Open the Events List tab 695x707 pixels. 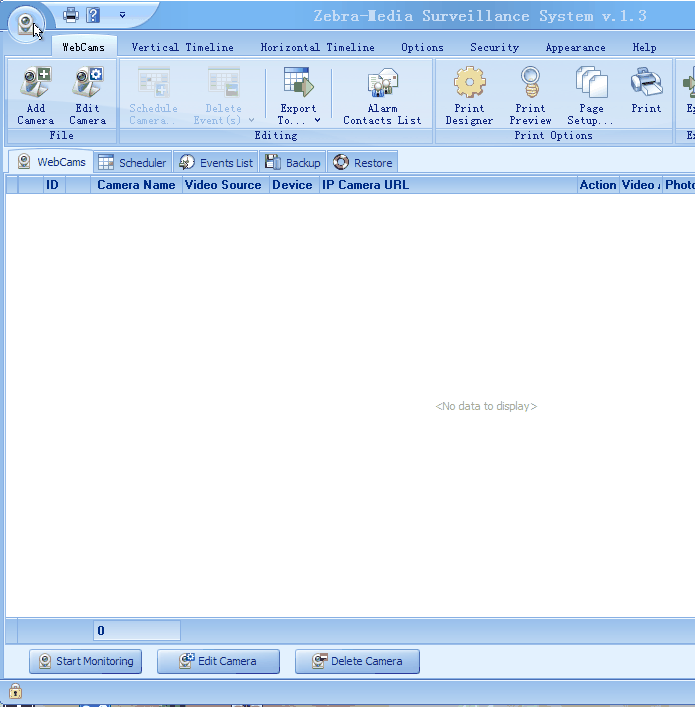coord(216,162)
